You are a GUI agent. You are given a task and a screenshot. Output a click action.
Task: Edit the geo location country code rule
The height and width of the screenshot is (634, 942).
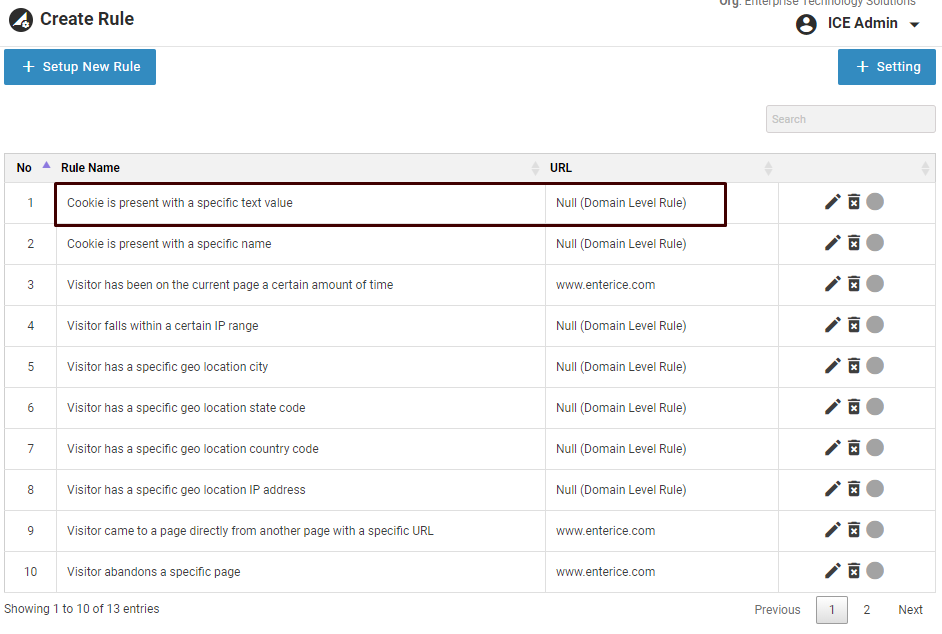click(832, 448)
